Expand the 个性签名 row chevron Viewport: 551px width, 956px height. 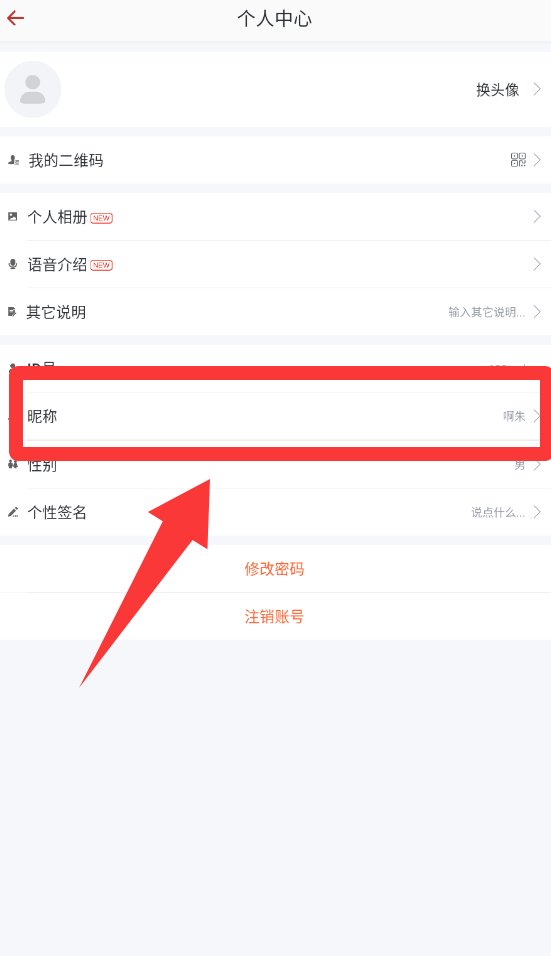point(537,512)
